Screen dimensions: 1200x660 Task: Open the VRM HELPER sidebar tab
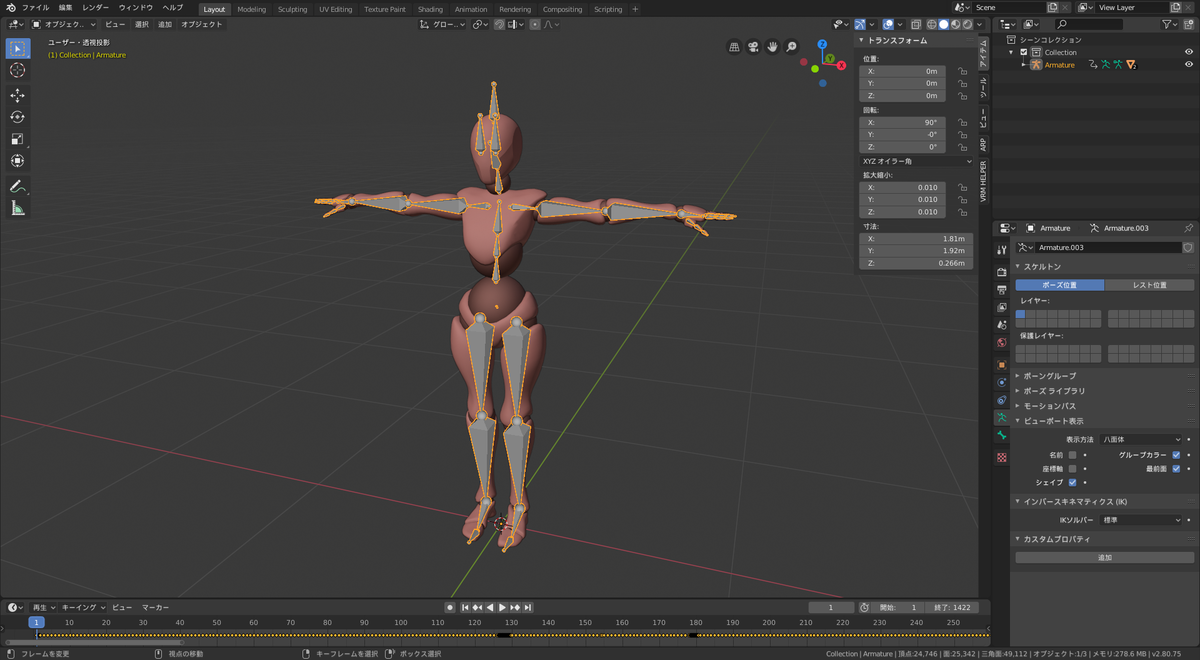[984, 183]
